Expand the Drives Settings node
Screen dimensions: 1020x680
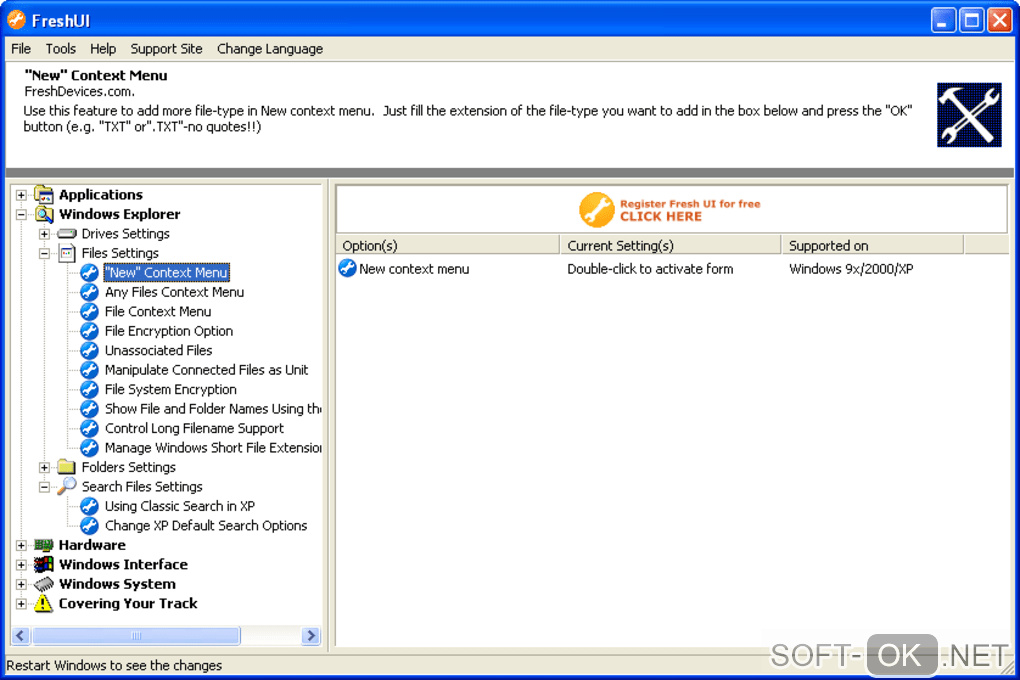(44, 234)
